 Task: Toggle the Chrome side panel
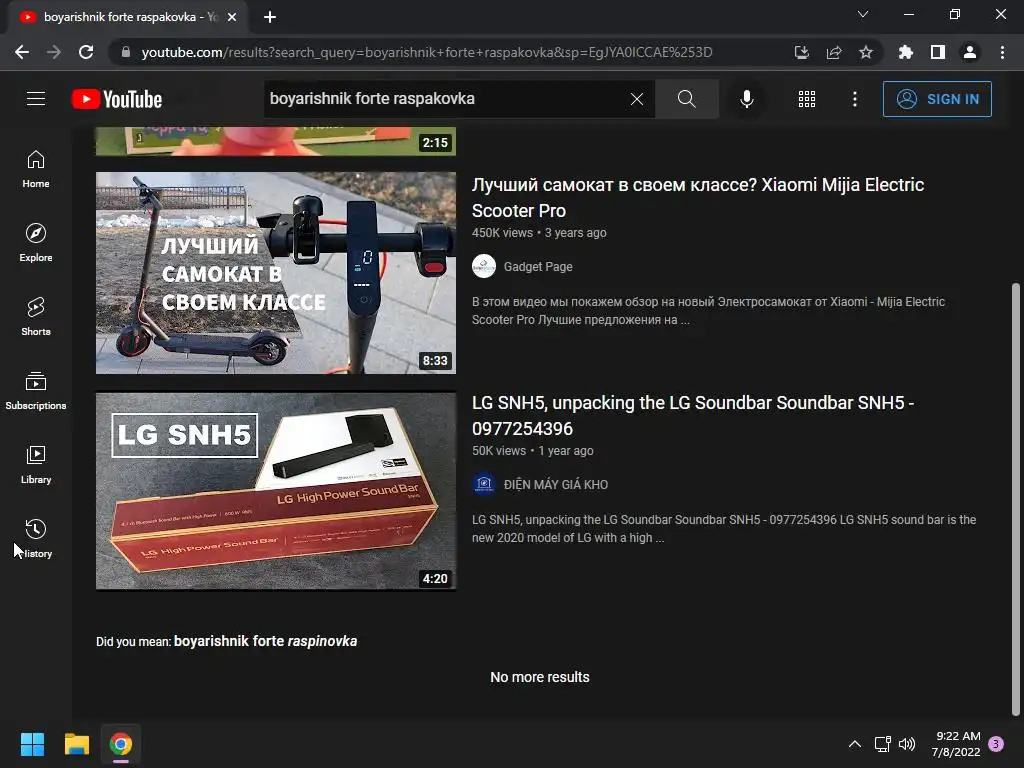pyautogui.click(x=937, y=52)
